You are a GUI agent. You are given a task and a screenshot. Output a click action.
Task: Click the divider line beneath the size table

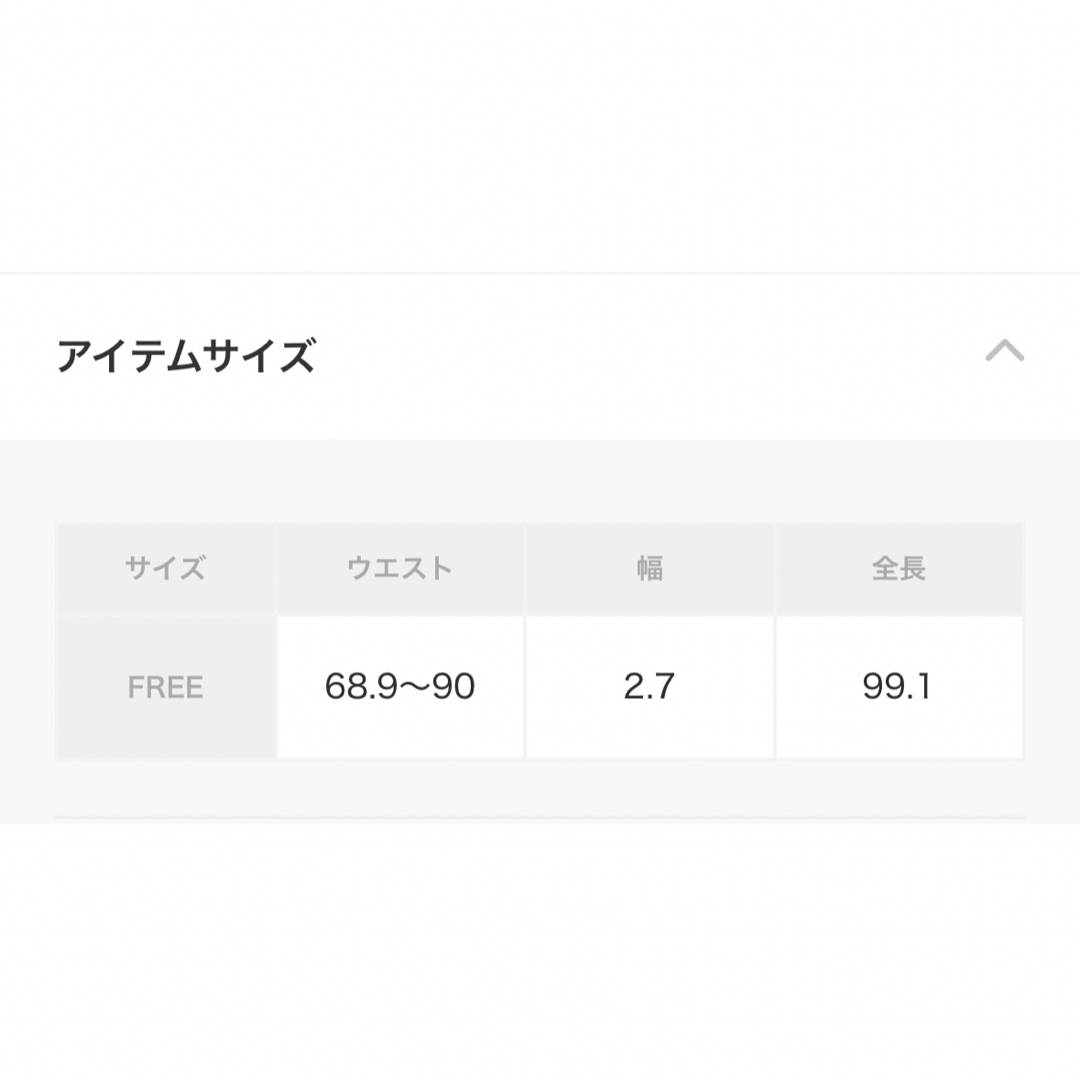540,818
